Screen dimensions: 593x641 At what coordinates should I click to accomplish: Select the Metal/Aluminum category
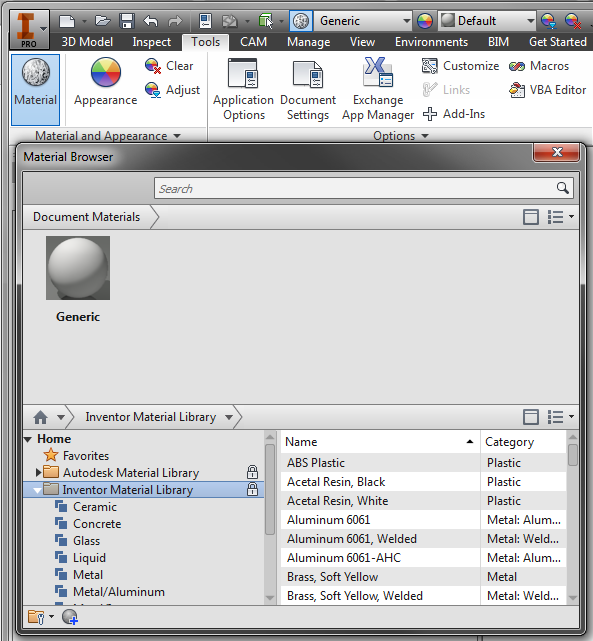(119, 592)
